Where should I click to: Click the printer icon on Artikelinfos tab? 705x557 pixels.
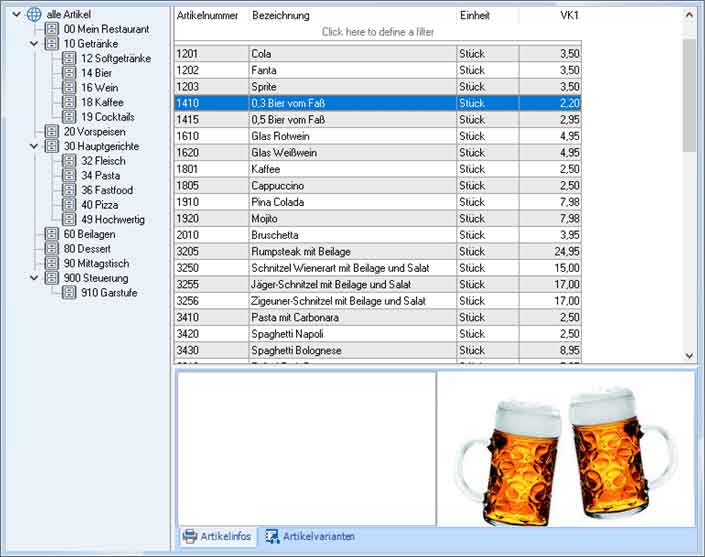point(189,536)
